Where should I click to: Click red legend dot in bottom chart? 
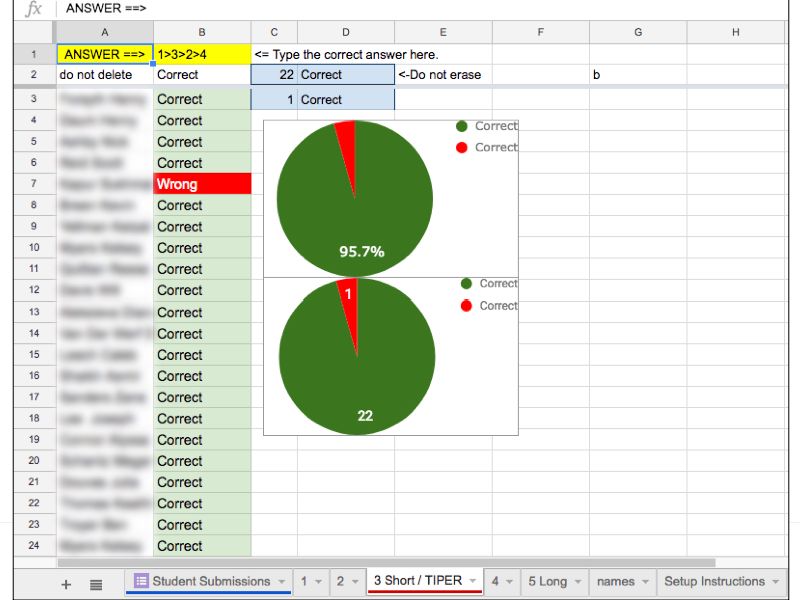coord(466,305)
